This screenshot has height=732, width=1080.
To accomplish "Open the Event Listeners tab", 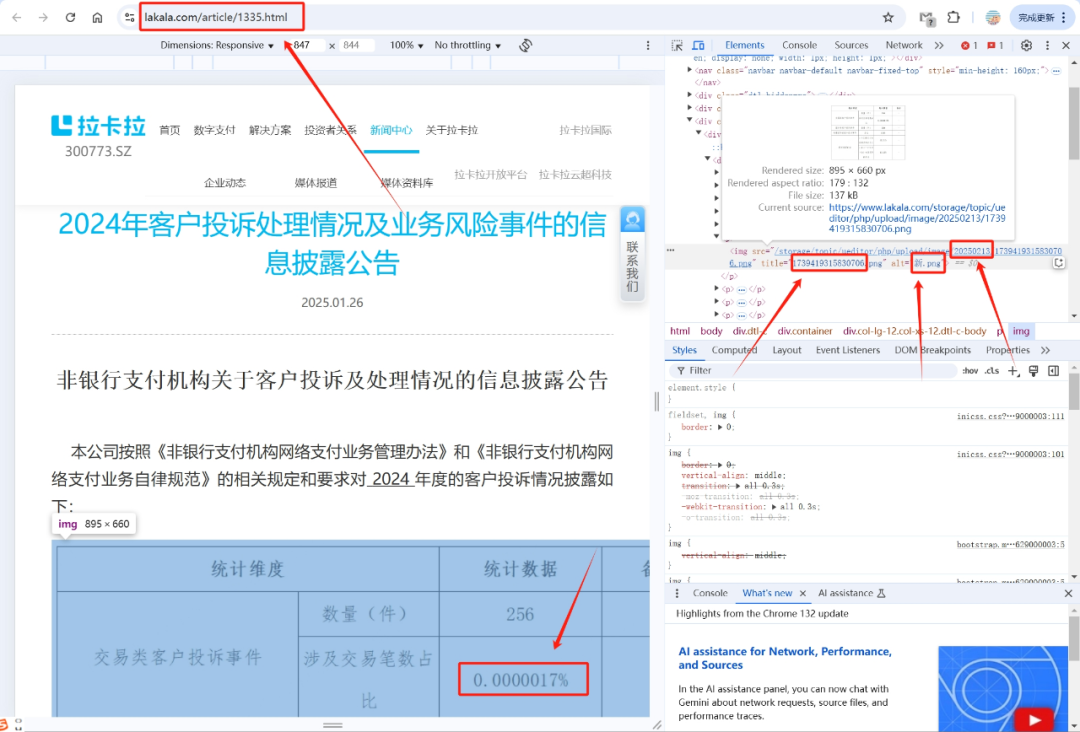I will pos(848,351).
